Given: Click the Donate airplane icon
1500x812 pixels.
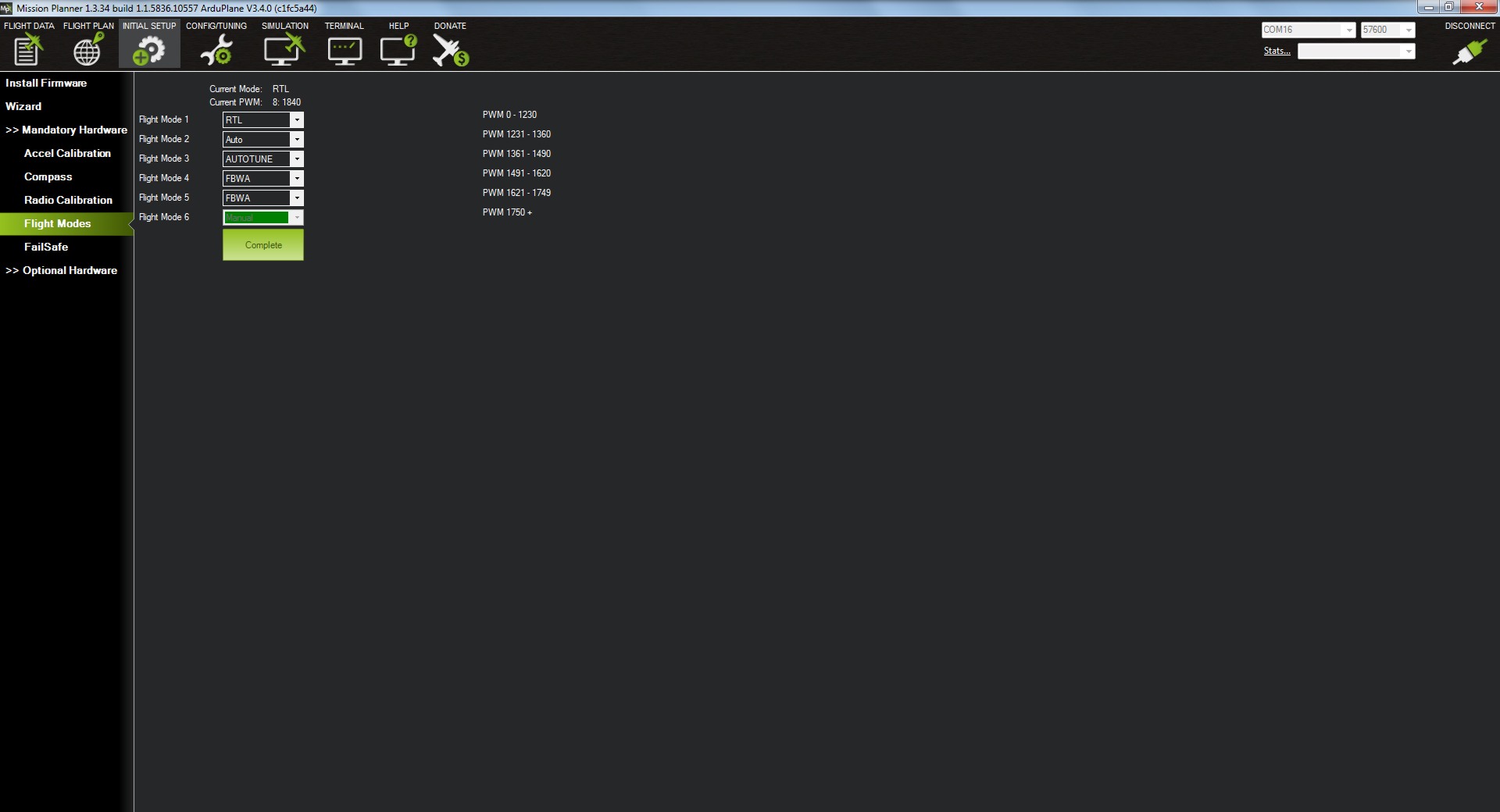Looking at the screenshot, I should 450,51.
